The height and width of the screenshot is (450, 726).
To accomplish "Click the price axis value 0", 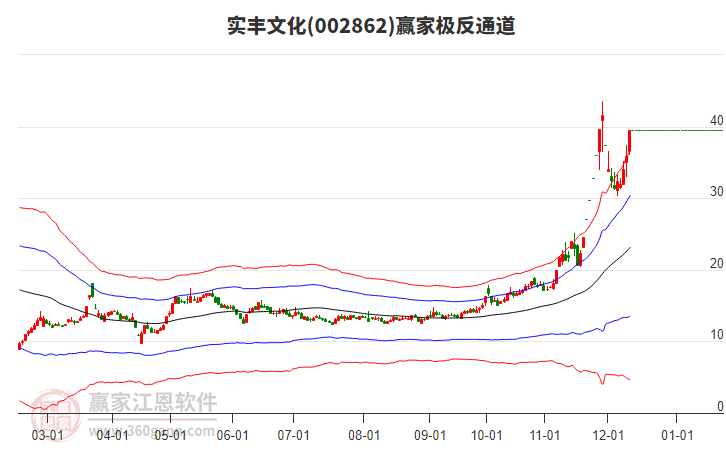I will tap(720, 406).
